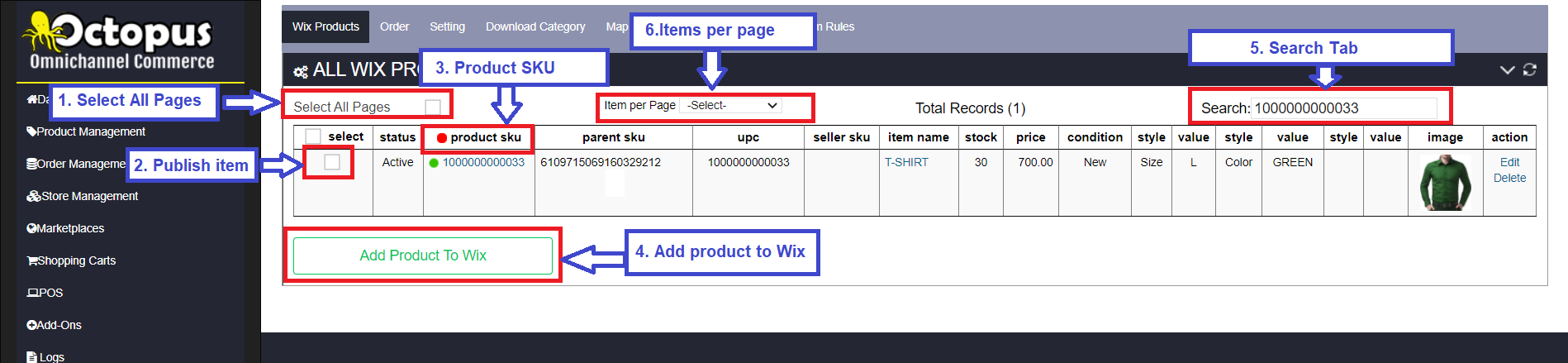Sort by the seller sku column header
Screen dimensions: 1568x363
click(841, 137)
